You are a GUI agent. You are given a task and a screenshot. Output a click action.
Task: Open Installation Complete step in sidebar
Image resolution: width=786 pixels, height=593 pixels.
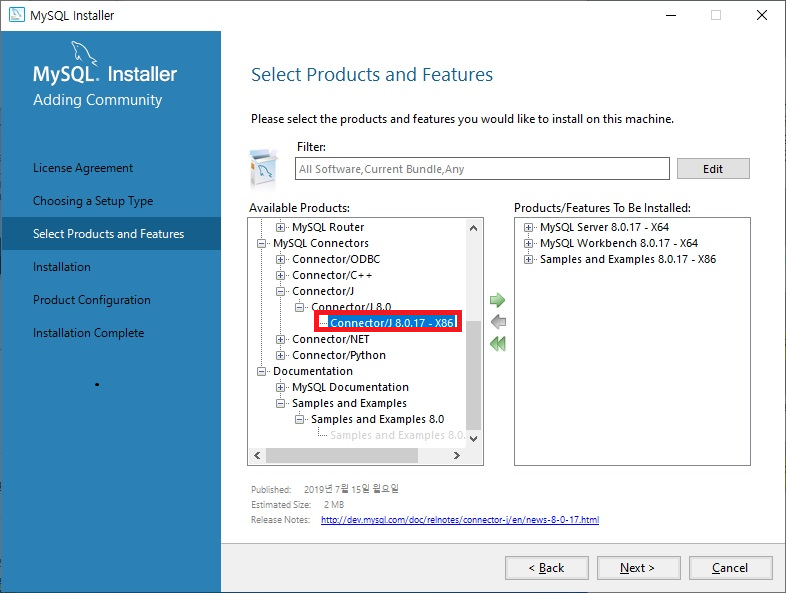88,333
